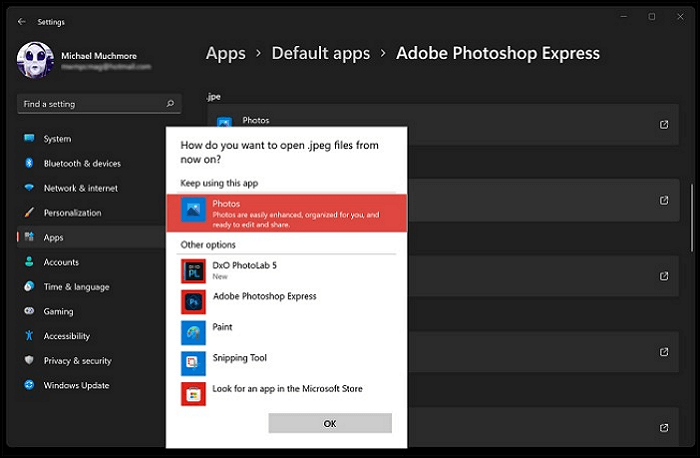Click the Photoshop Express Ps icon

coord(193,302)
